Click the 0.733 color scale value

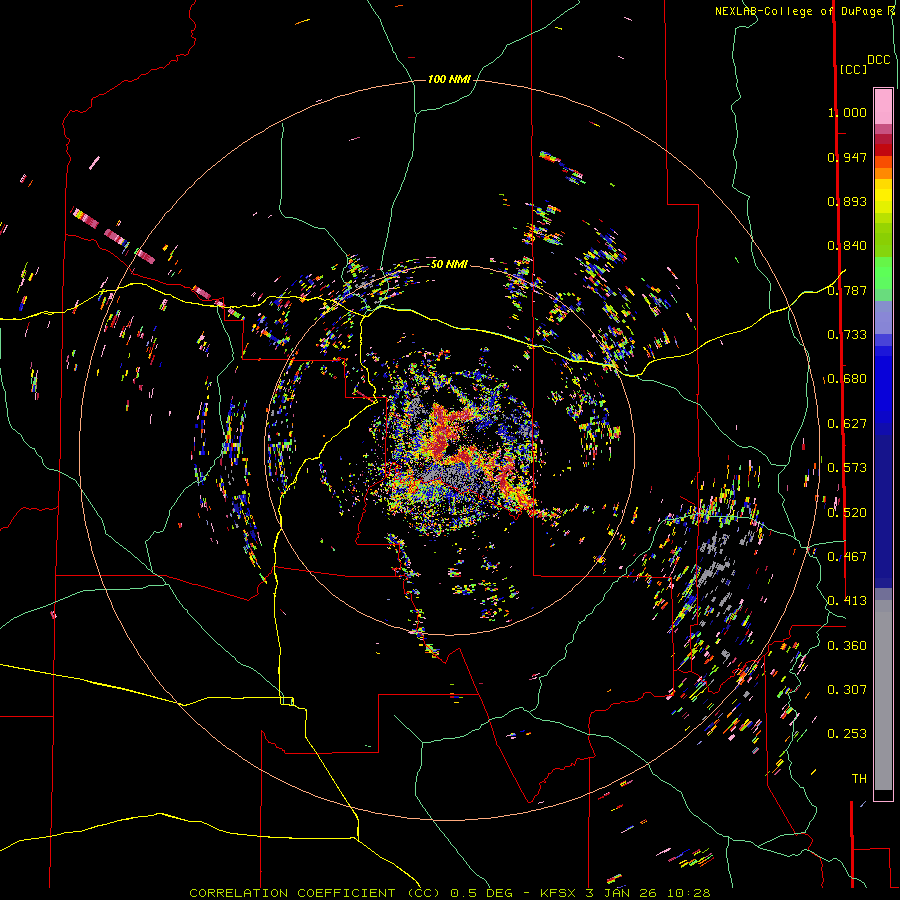[847, 335]
